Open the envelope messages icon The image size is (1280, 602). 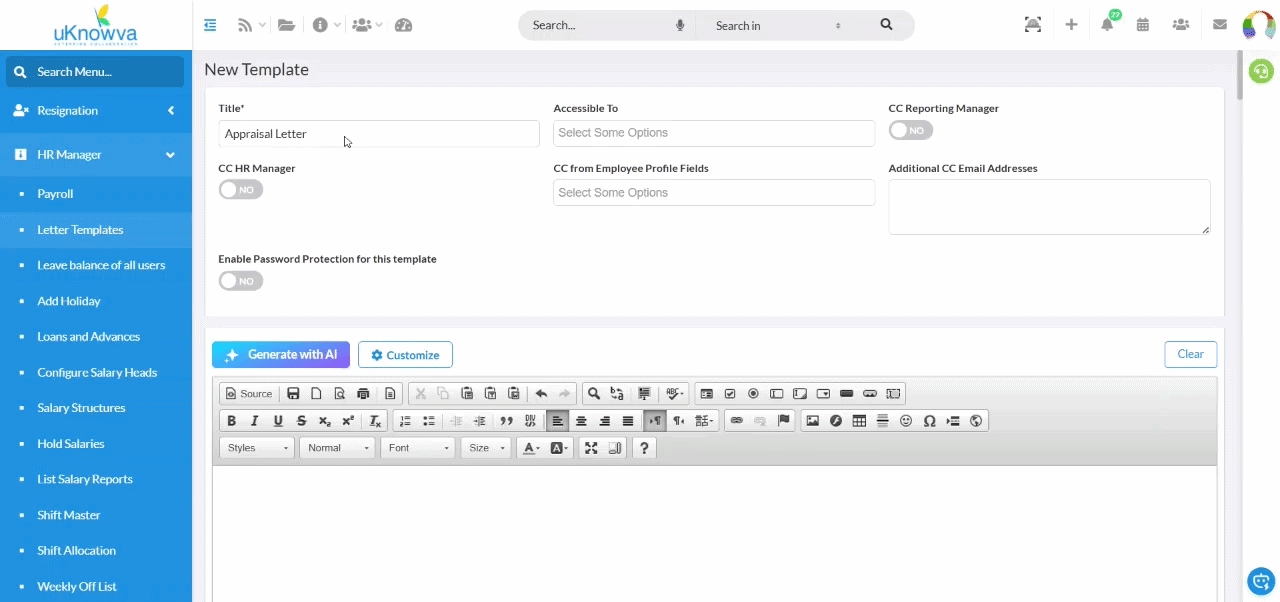coord(1220,25)
